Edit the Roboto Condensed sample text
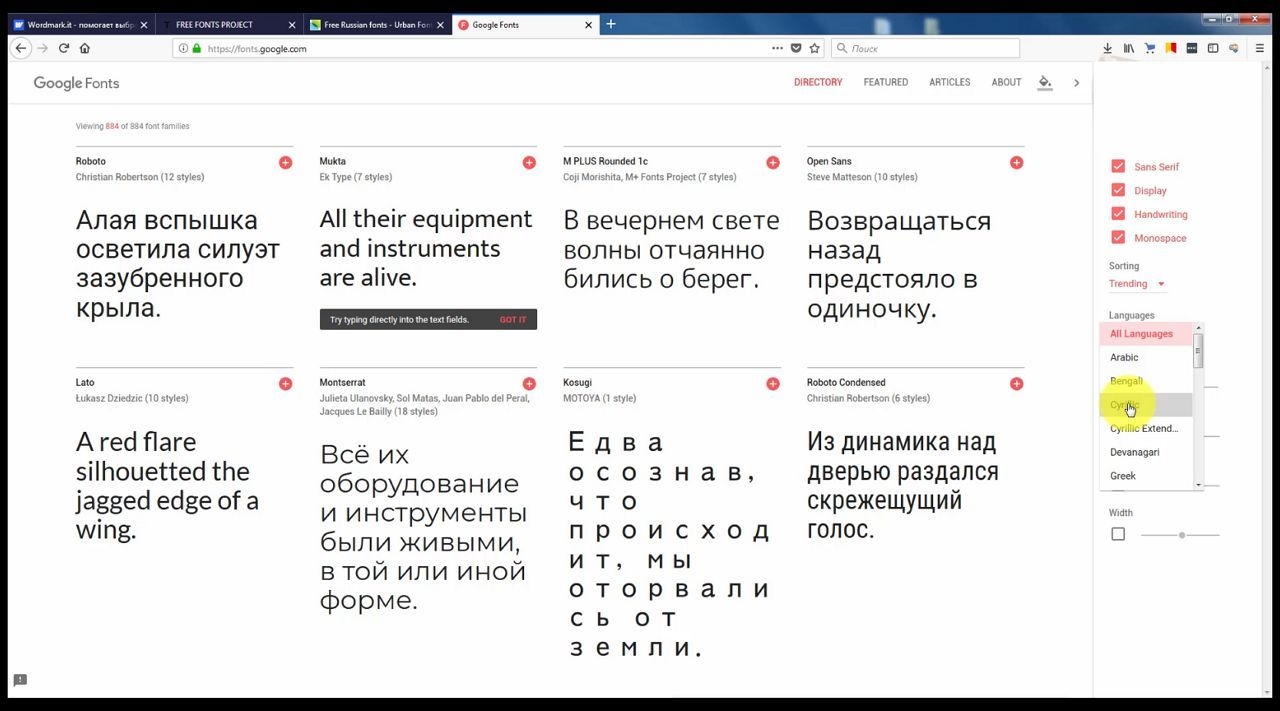Screen dimensions: 1280x711 [x=903, y=486]
